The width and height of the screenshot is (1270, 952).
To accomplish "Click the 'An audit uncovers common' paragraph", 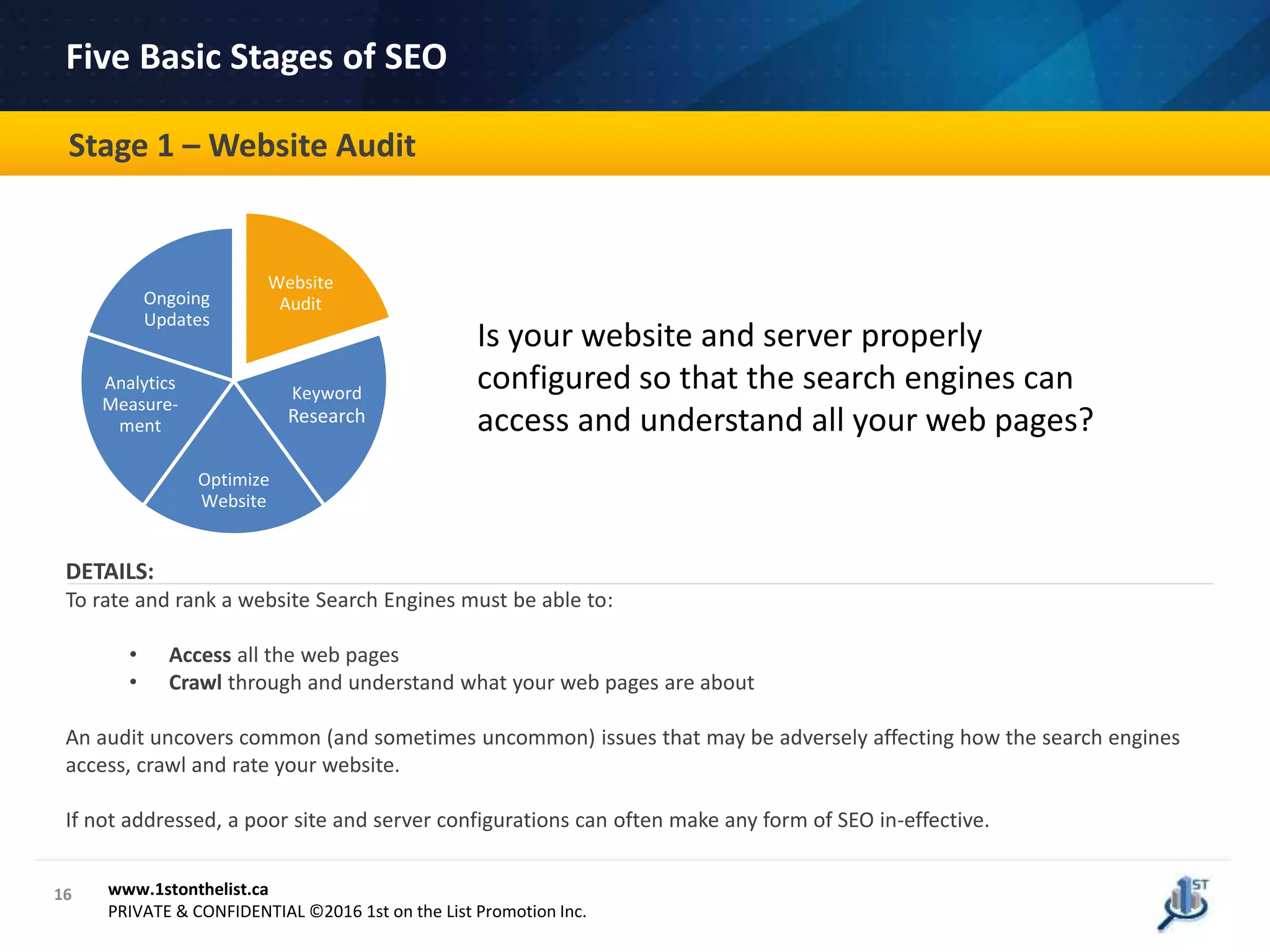I will (x=623, y=751).
